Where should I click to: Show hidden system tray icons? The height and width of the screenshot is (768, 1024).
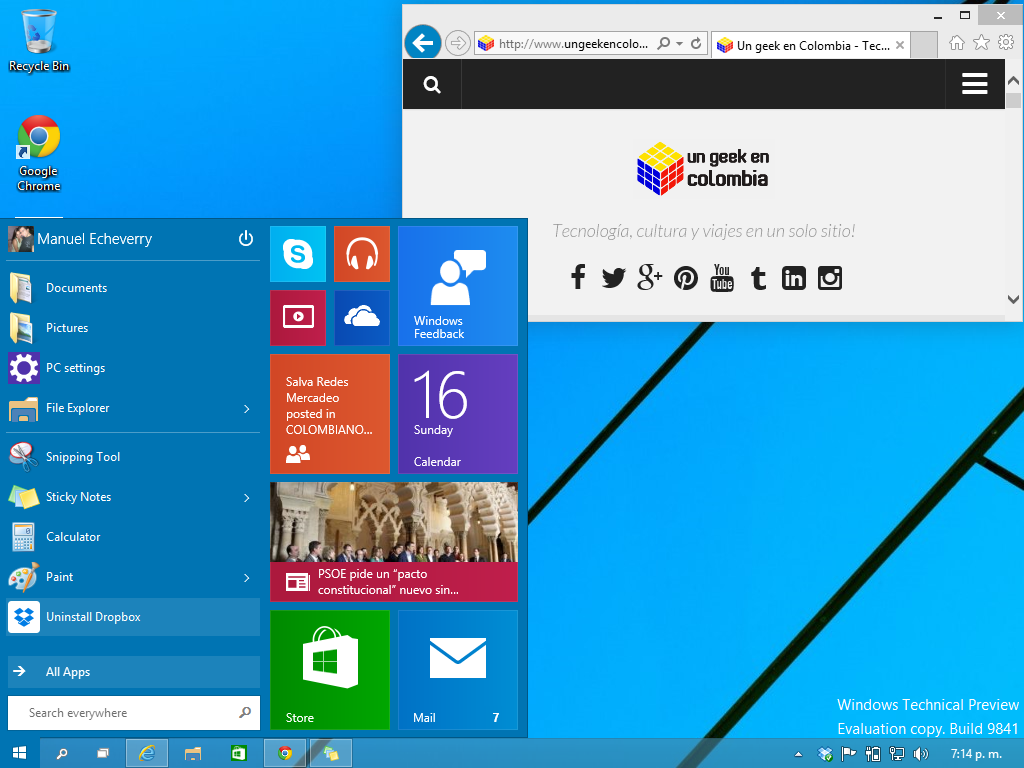[x=798, y=754]
